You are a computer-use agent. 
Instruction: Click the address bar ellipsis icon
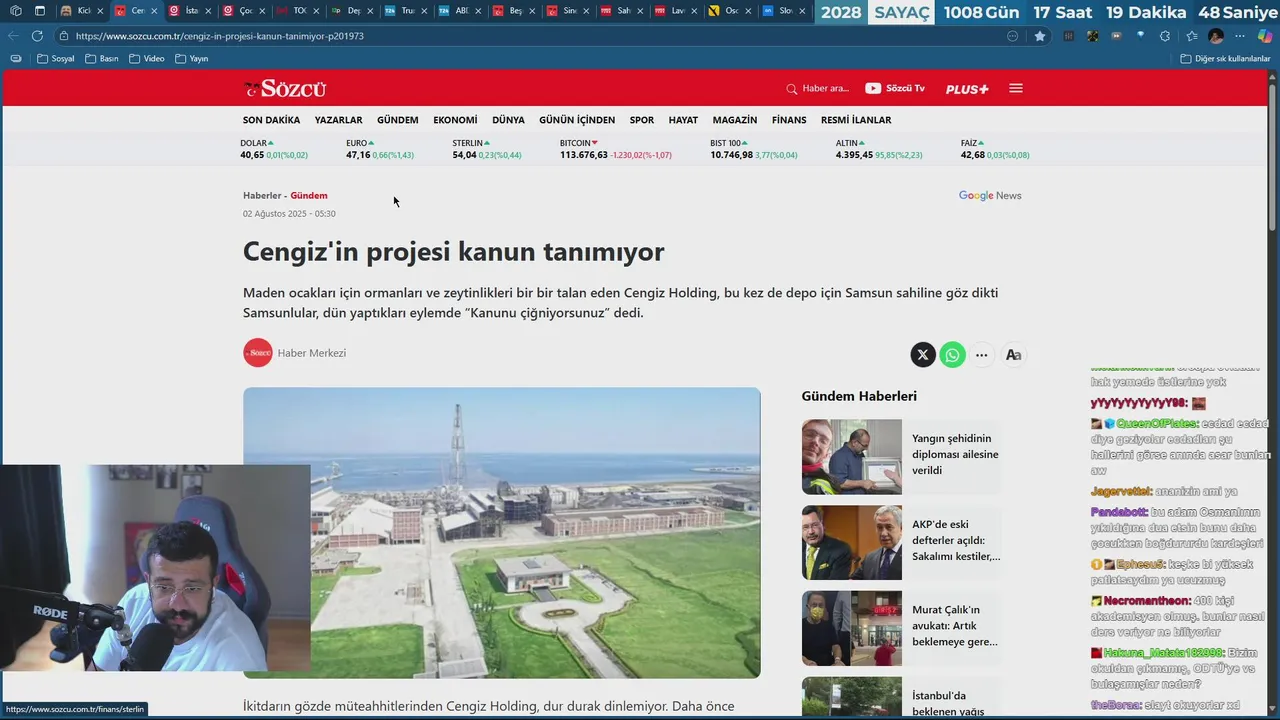(x=1013, y=36)
